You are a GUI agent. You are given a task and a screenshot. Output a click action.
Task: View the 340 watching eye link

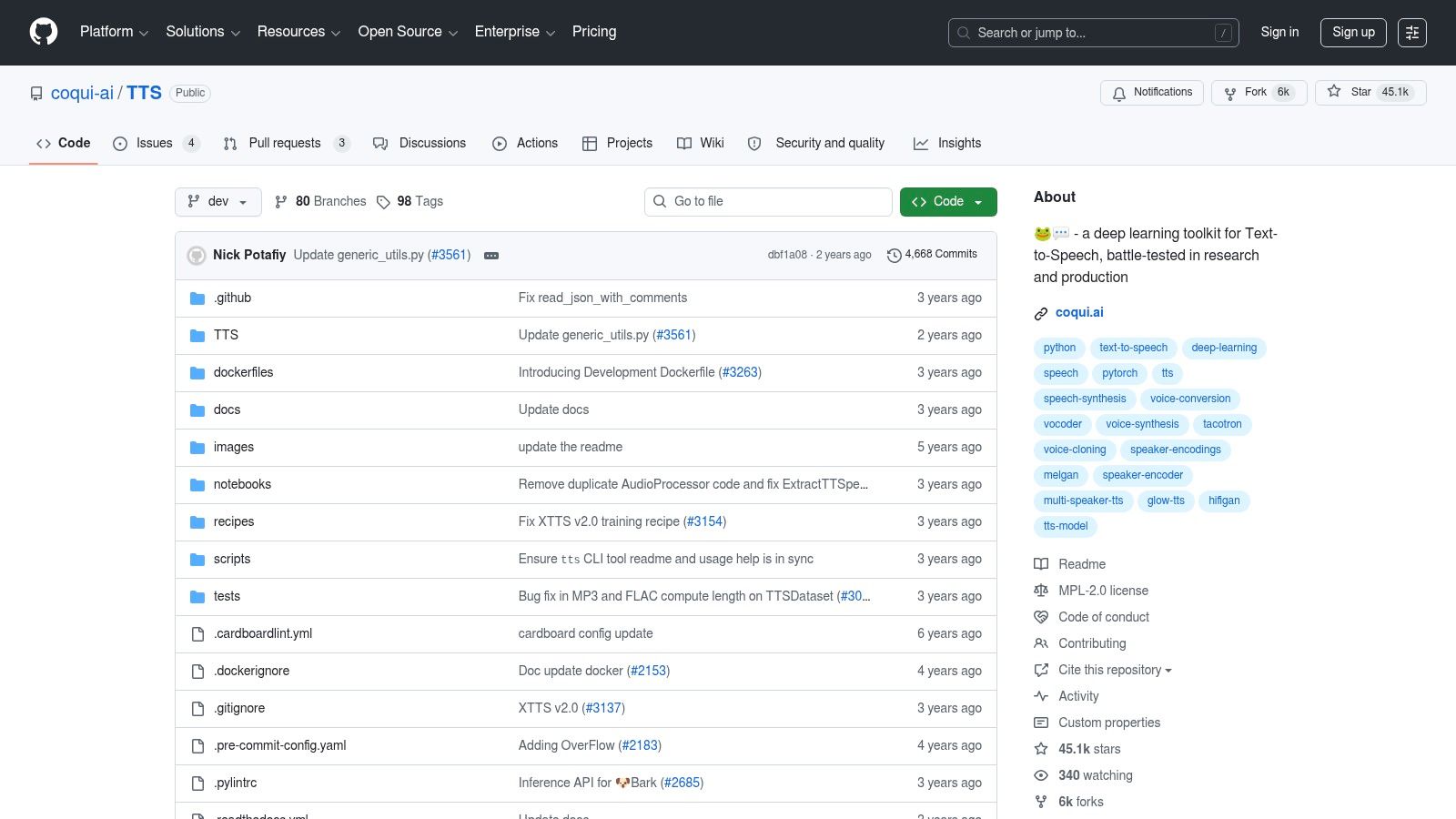pyautogui.click(x=1084, y=775)
